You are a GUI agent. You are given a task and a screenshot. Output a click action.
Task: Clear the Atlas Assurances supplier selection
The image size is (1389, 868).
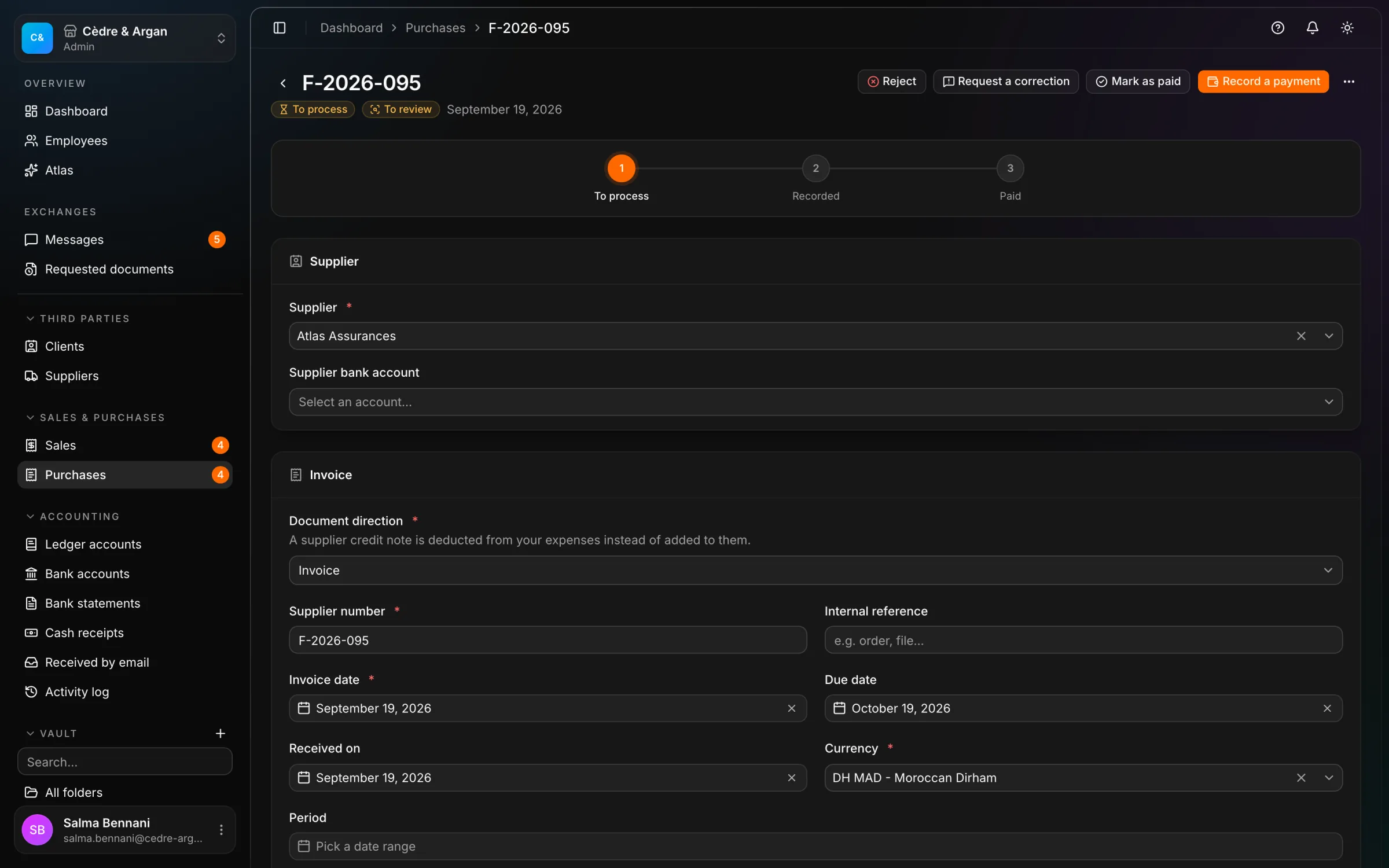[x=1301, y=336]
